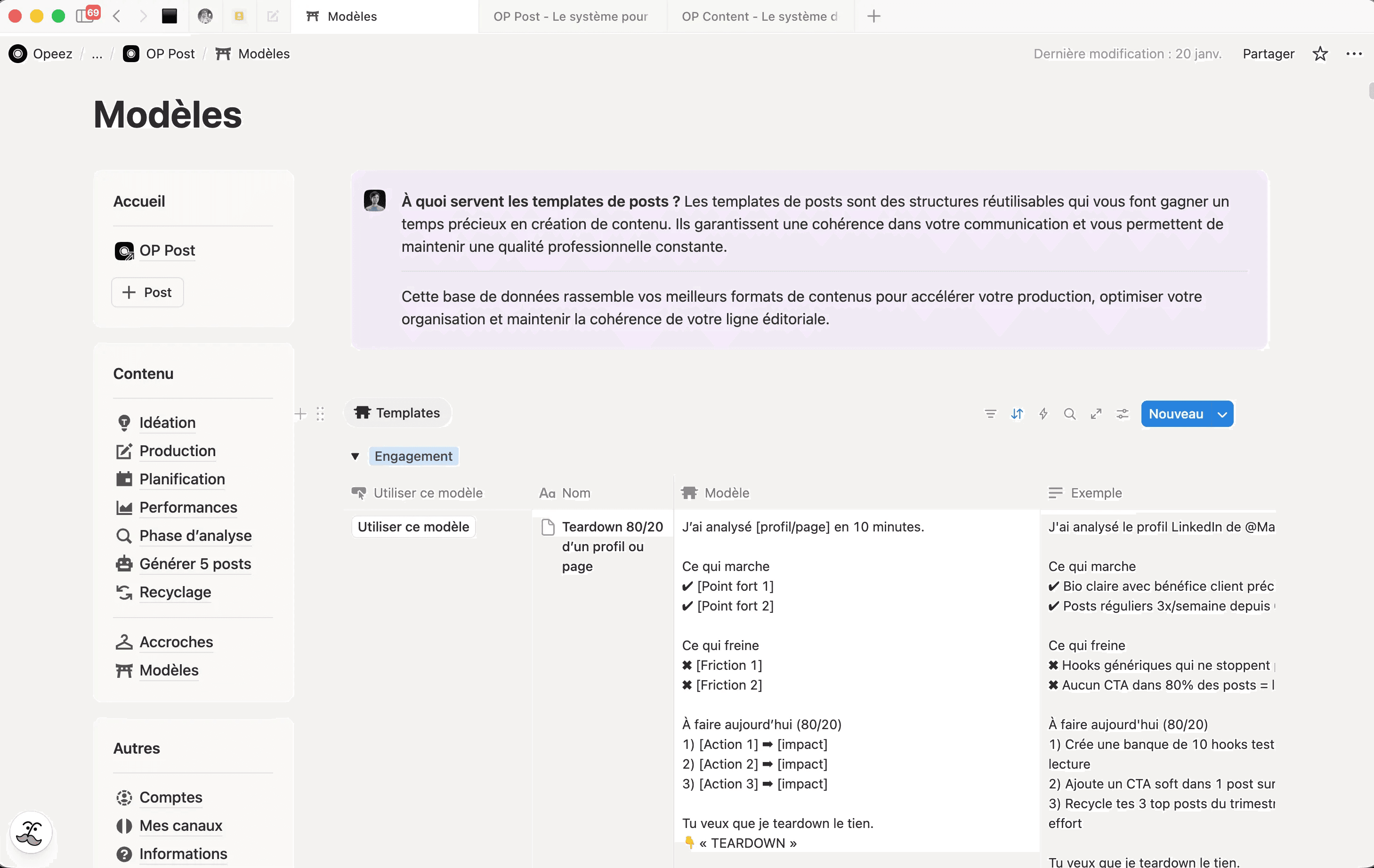Screen dimensions: 1374x868
Task: Open the automations lightning bolt icon
Action: pos(1043,414)
